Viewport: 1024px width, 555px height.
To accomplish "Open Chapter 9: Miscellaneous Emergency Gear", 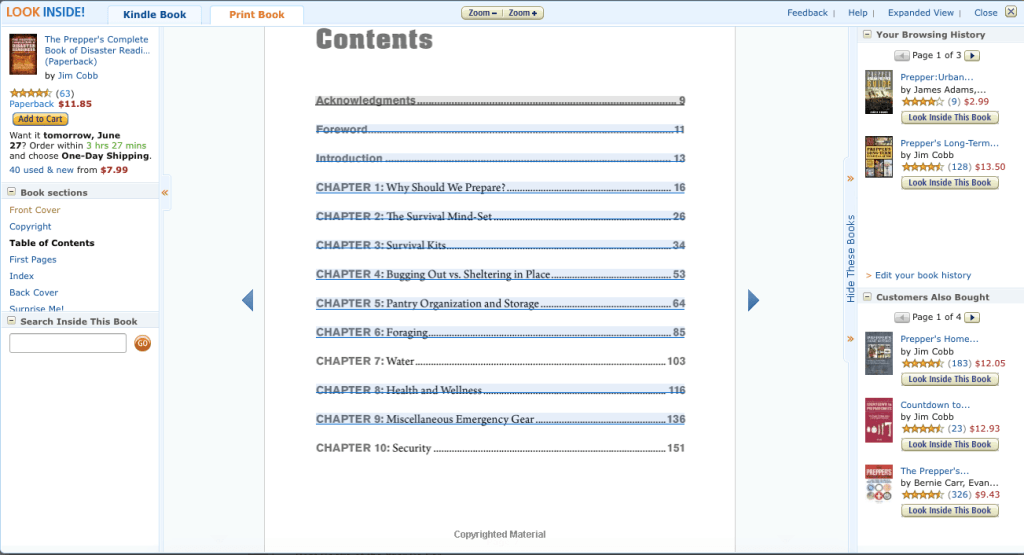I will 500,419.
